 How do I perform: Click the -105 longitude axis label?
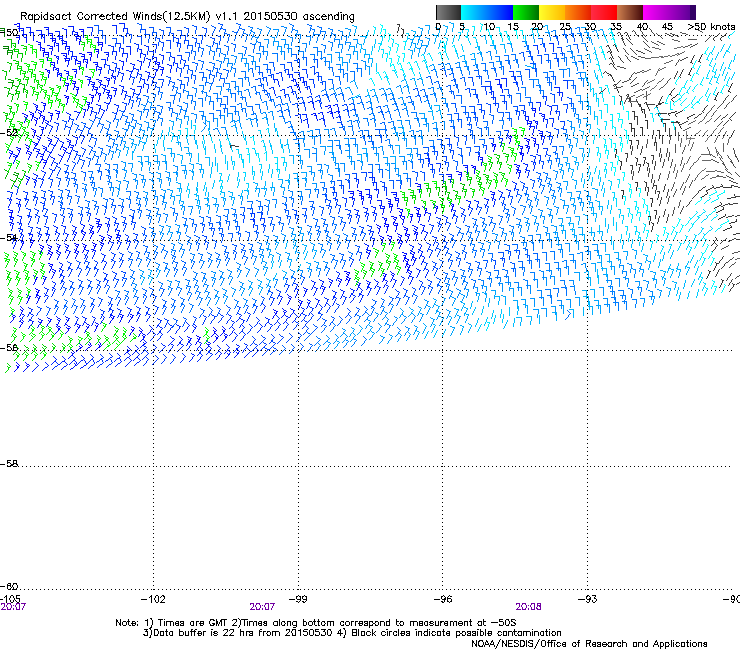click(x=10, y=599)
